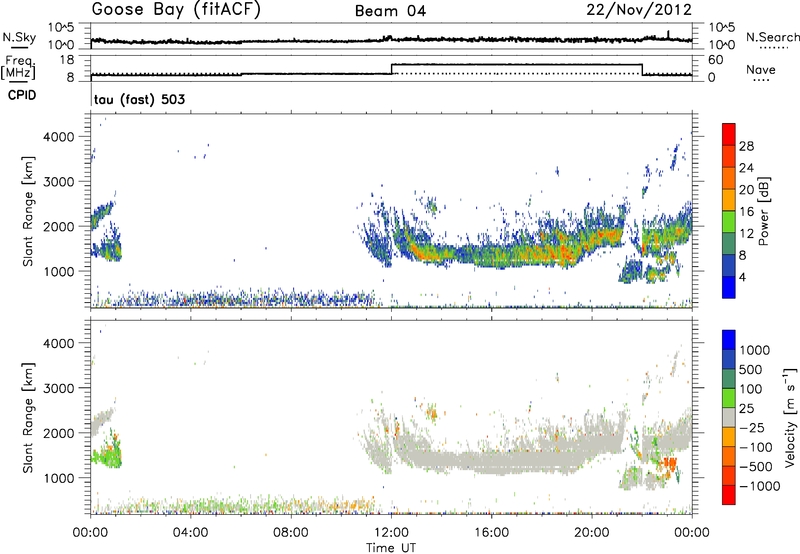The height and width of the screenshot is (554, 800).
Task: Click the "-1000" tick on the velocity colorbar
Action: point(759,486)
